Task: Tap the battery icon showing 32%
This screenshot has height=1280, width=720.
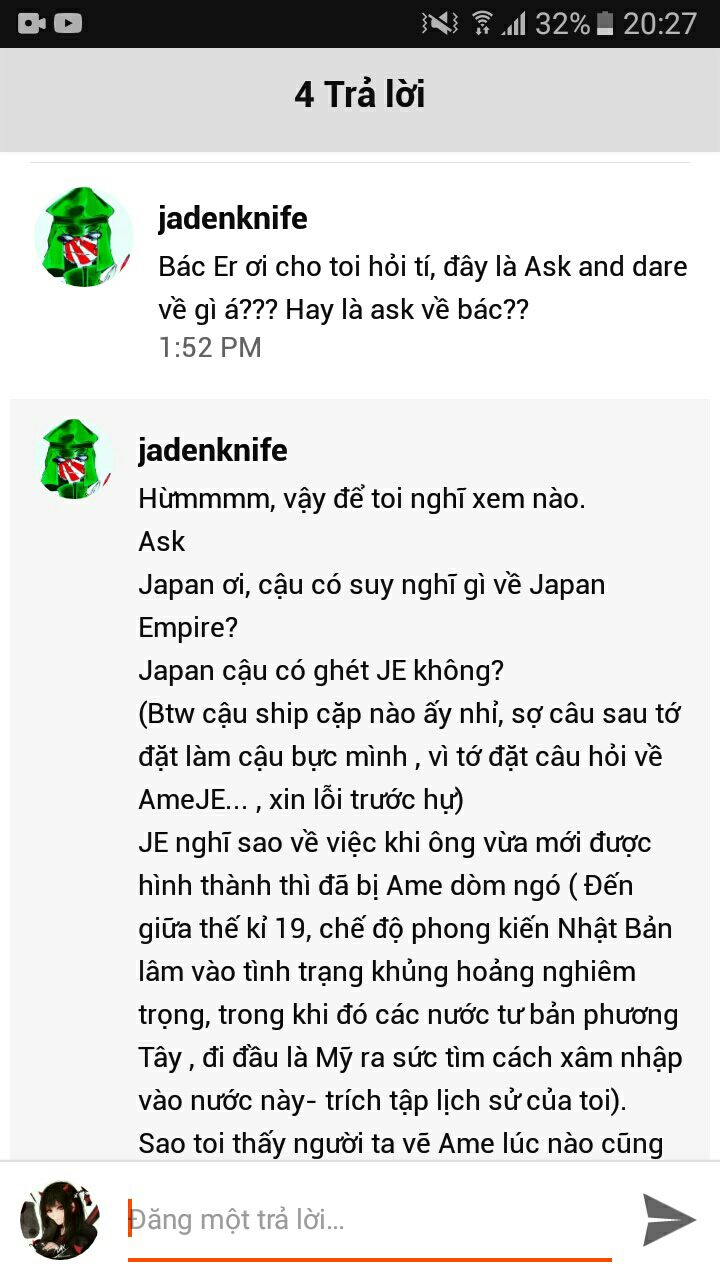Action: pyautogui.click(x=604, y=22)
